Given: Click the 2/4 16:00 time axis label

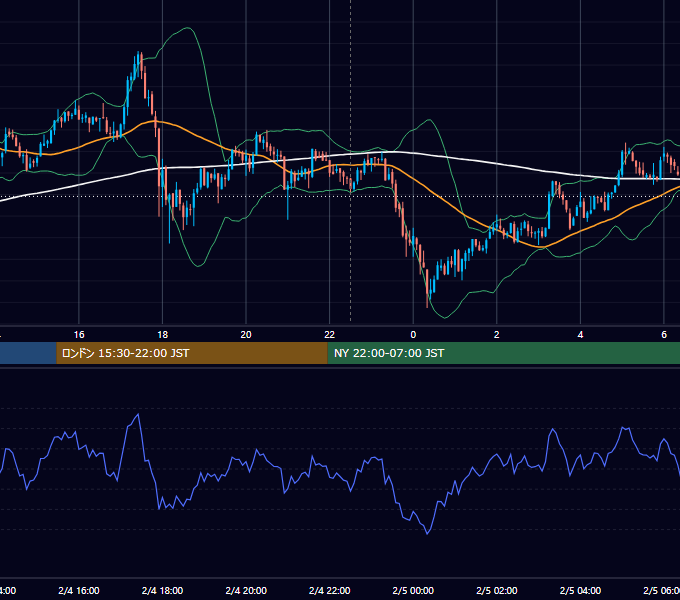Looking at the screenshot, I should click(x=79, y=590).
